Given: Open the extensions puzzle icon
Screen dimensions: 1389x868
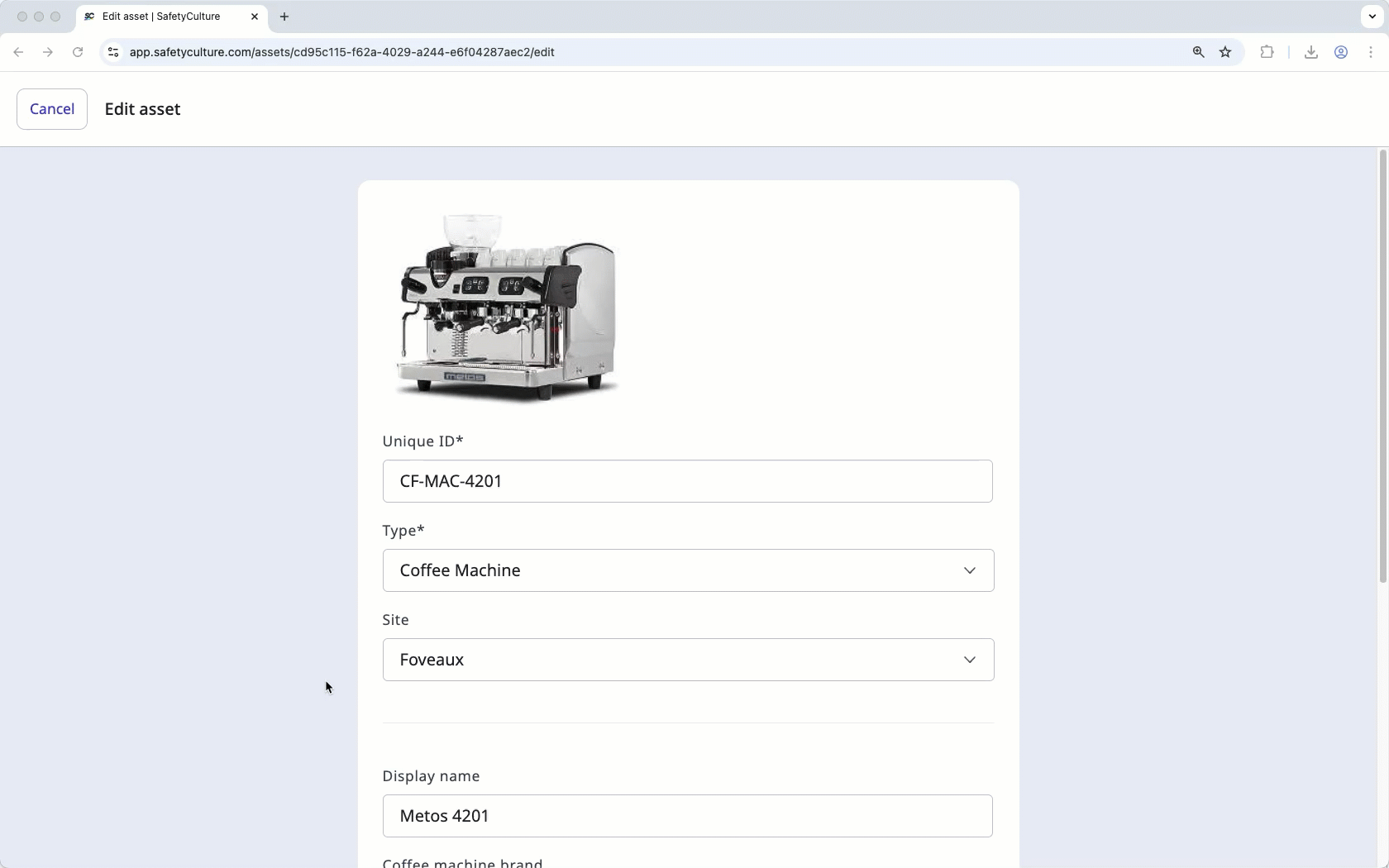Looking at the screenshot, I should pyautogui.click(x=1267, y=52).
